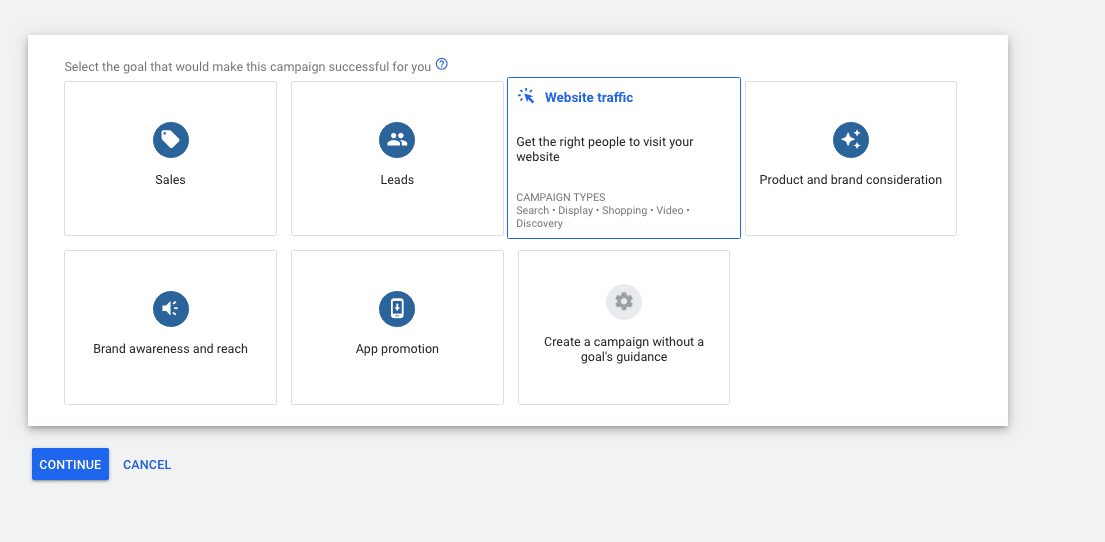Click the Website traffic cursor icon
1105x542 pixels.
point(526,97)
